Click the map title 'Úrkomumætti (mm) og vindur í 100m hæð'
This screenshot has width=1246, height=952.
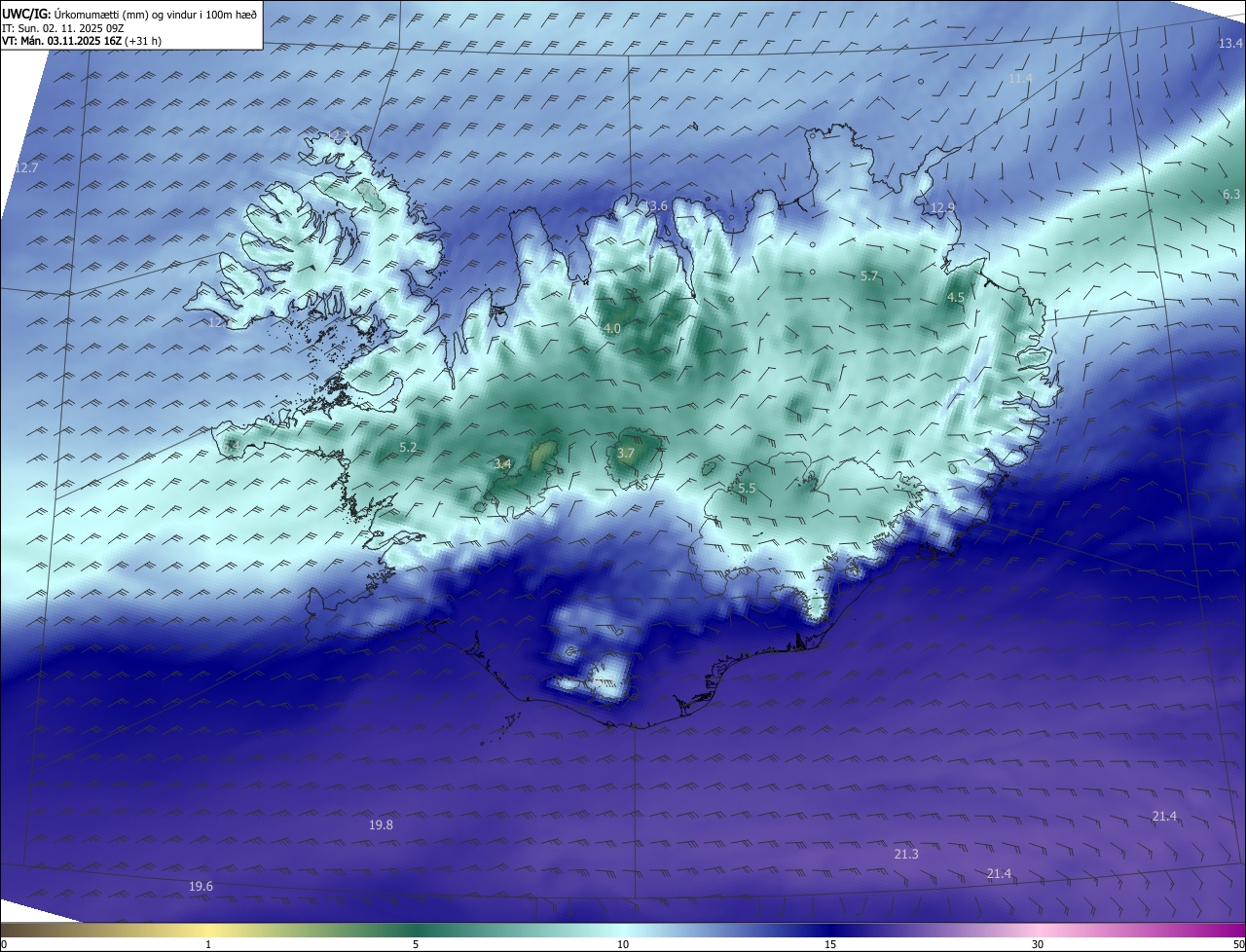point(156,14)
